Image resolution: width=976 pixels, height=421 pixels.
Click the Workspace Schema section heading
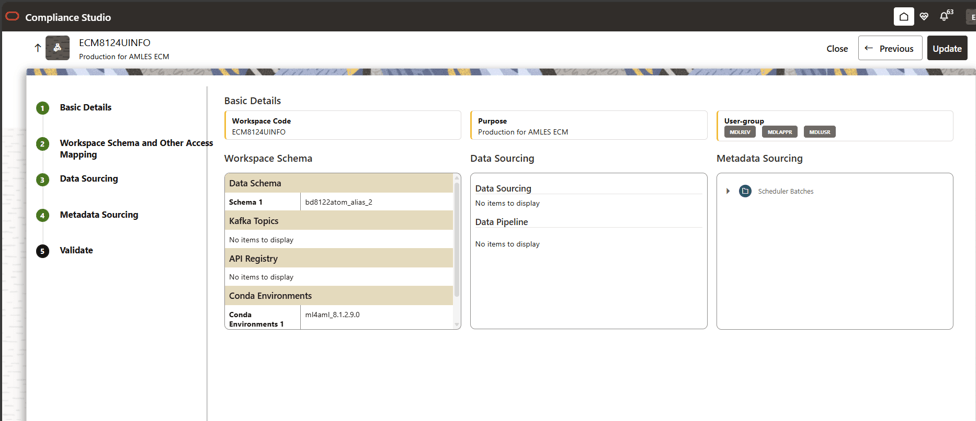pos(268,158)
